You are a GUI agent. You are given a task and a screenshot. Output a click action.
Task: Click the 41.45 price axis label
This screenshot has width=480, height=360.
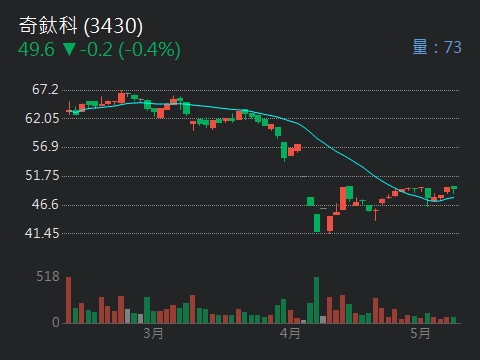click(42, 233)
